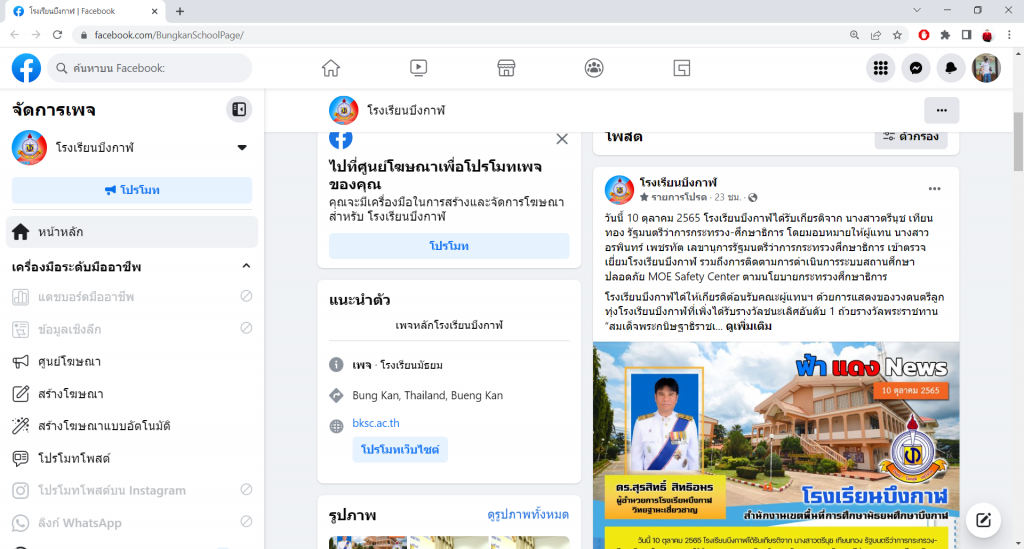Select หน้าหลัก in the sidebar

coord(132,232)
